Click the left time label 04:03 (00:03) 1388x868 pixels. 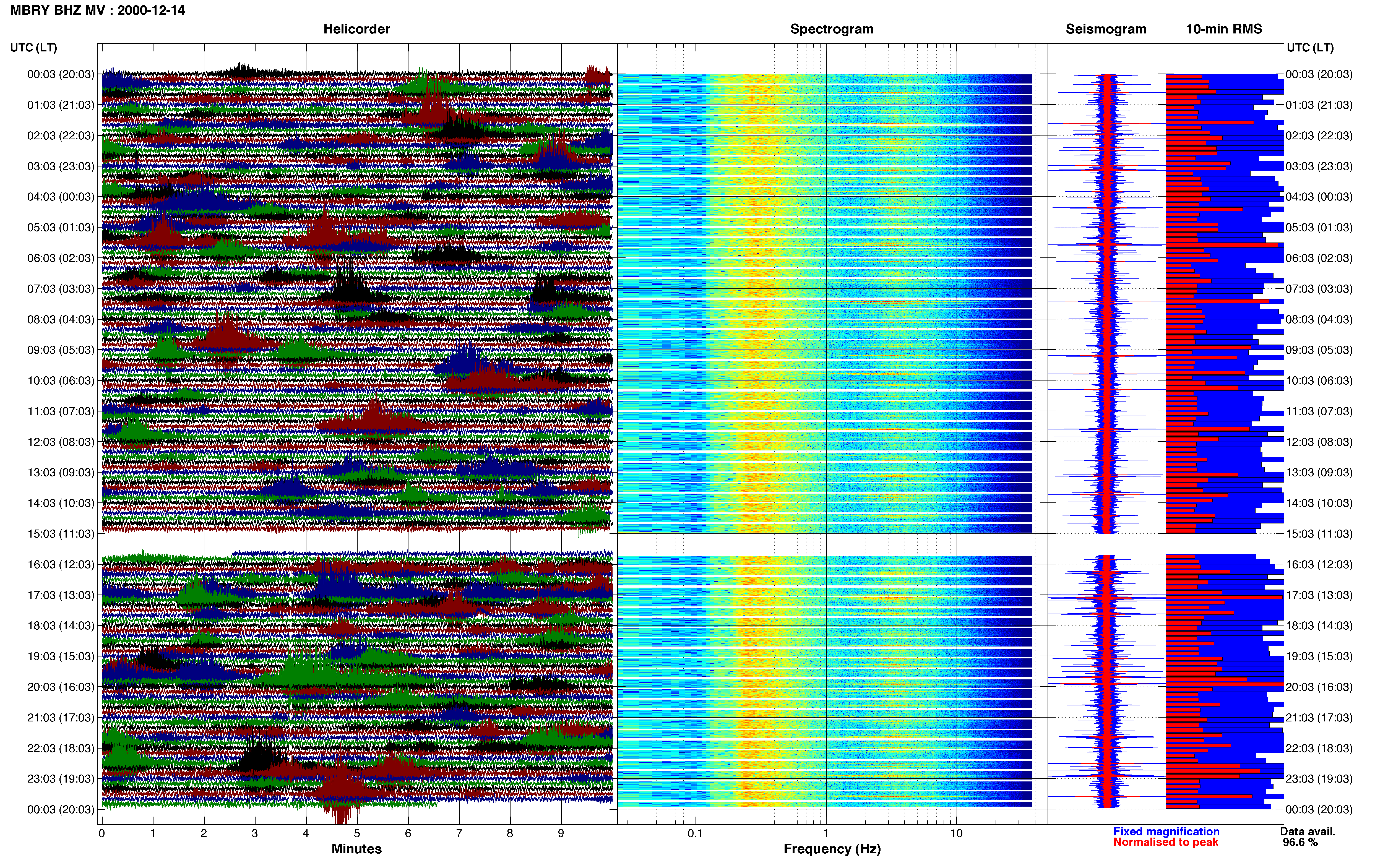click(x=61, y=197)
